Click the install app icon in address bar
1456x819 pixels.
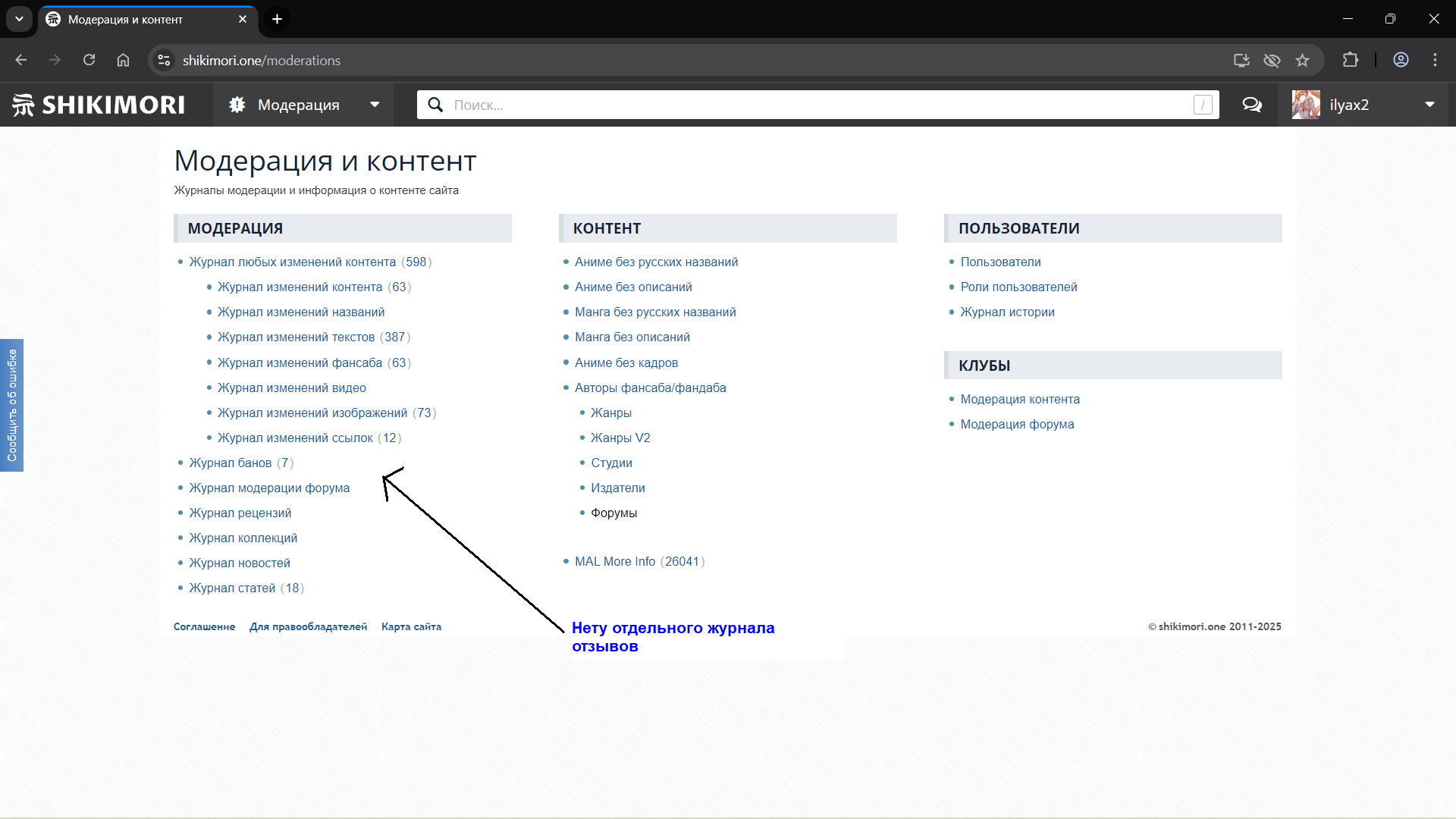pyautogui.click(x=1241, y=60)
